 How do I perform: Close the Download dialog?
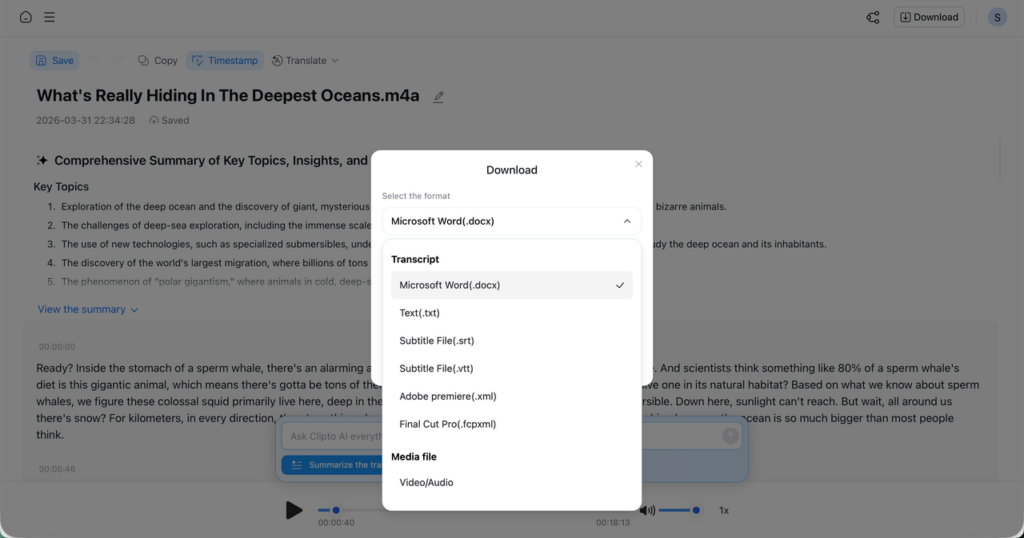pos(639,164)
